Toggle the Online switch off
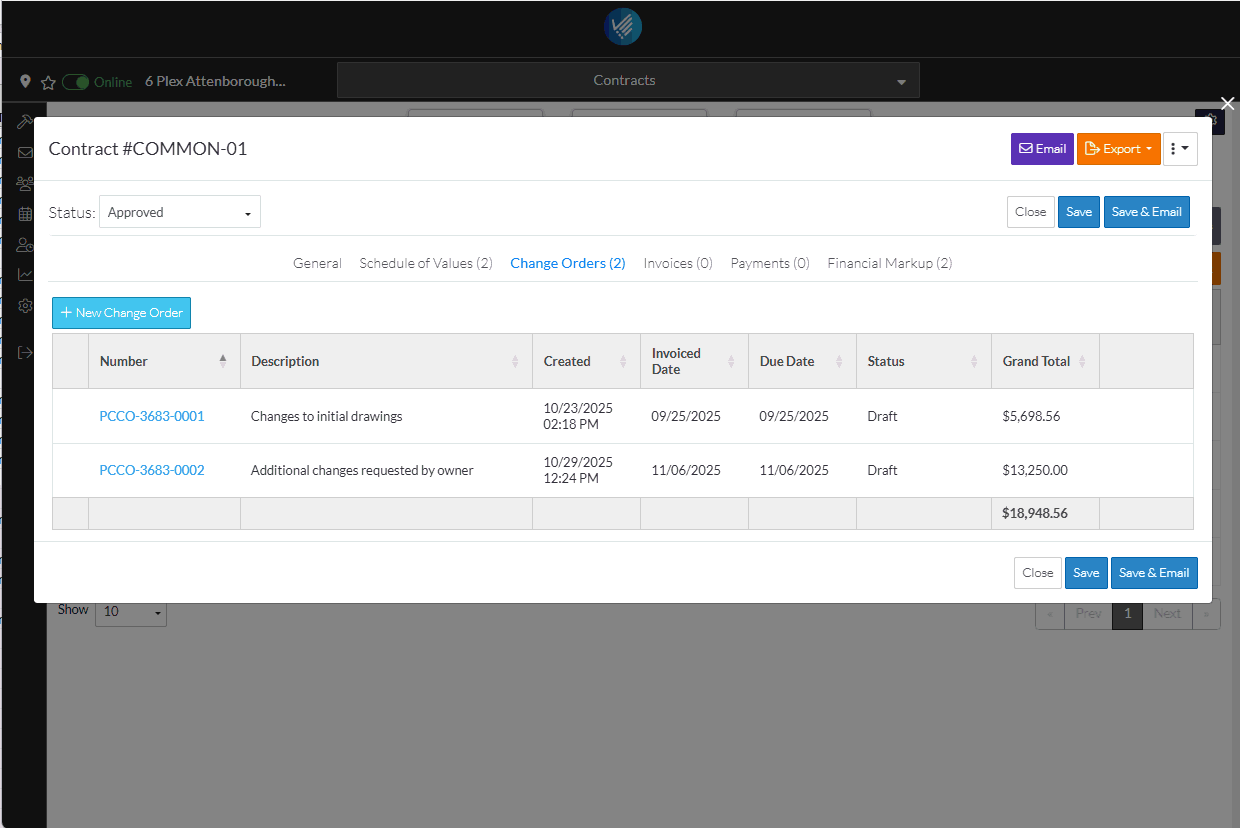 click(x=76, y=82)
